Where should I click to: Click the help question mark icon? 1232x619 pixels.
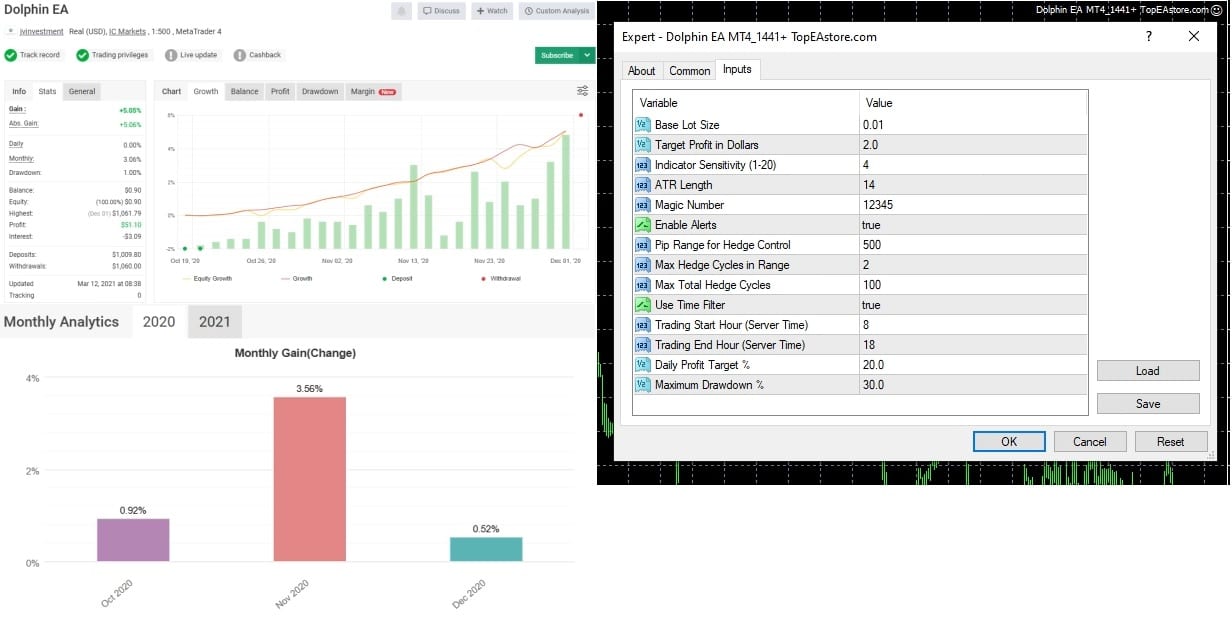[x=1149, y=36]
